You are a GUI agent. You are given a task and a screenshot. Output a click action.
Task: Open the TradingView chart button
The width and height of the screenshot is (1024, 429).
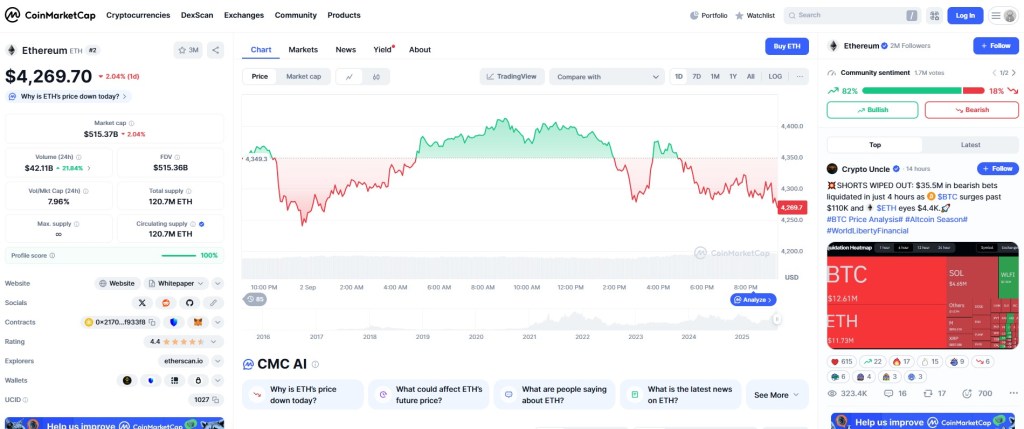(512, 76)
